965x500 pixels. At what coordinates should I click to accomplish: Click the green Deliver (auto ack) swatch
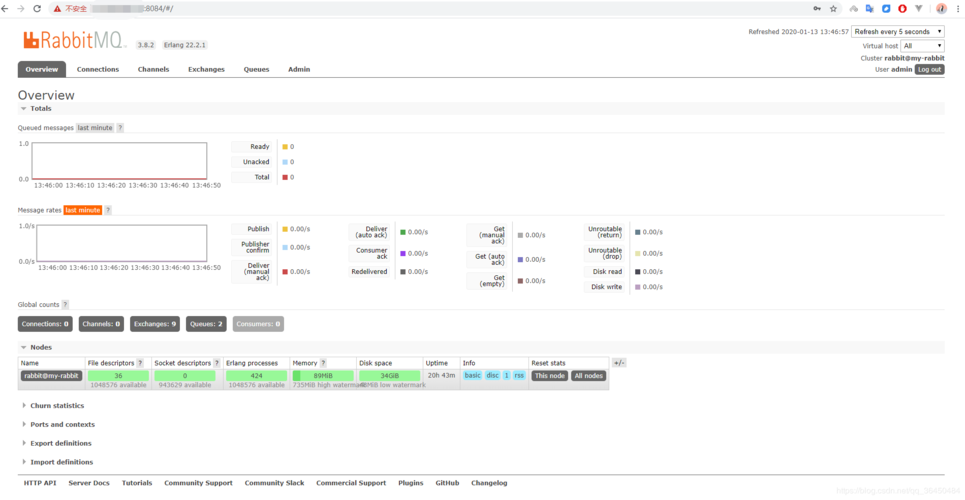pyautogui.click(x=402, y=232)
